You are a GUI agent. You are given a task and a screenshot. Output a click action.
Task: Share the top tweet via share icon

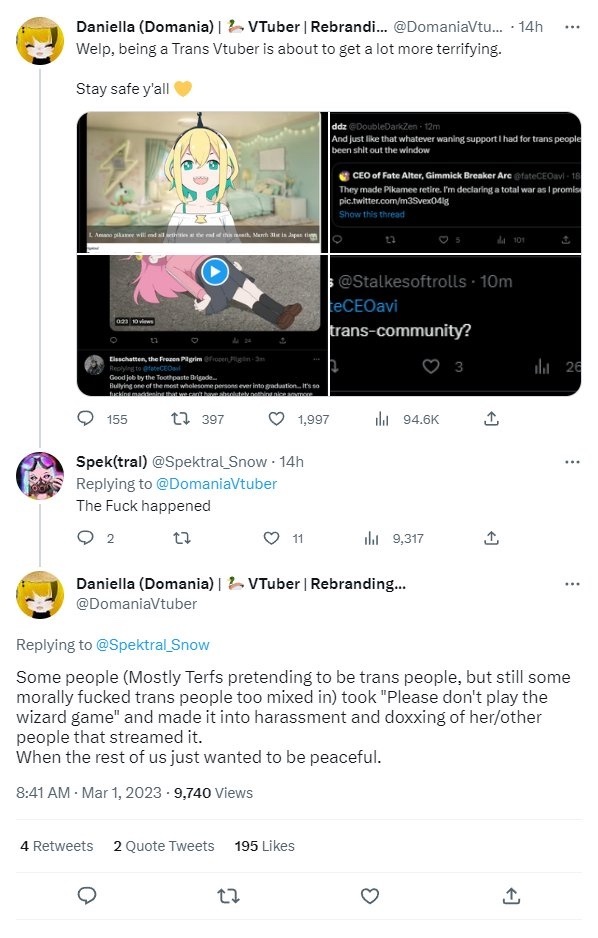[491, 418]
